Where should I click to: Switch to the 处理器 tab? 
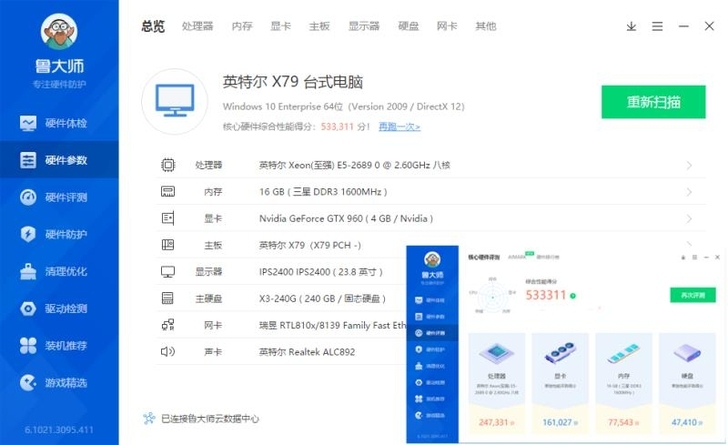(x=197, y=26)
